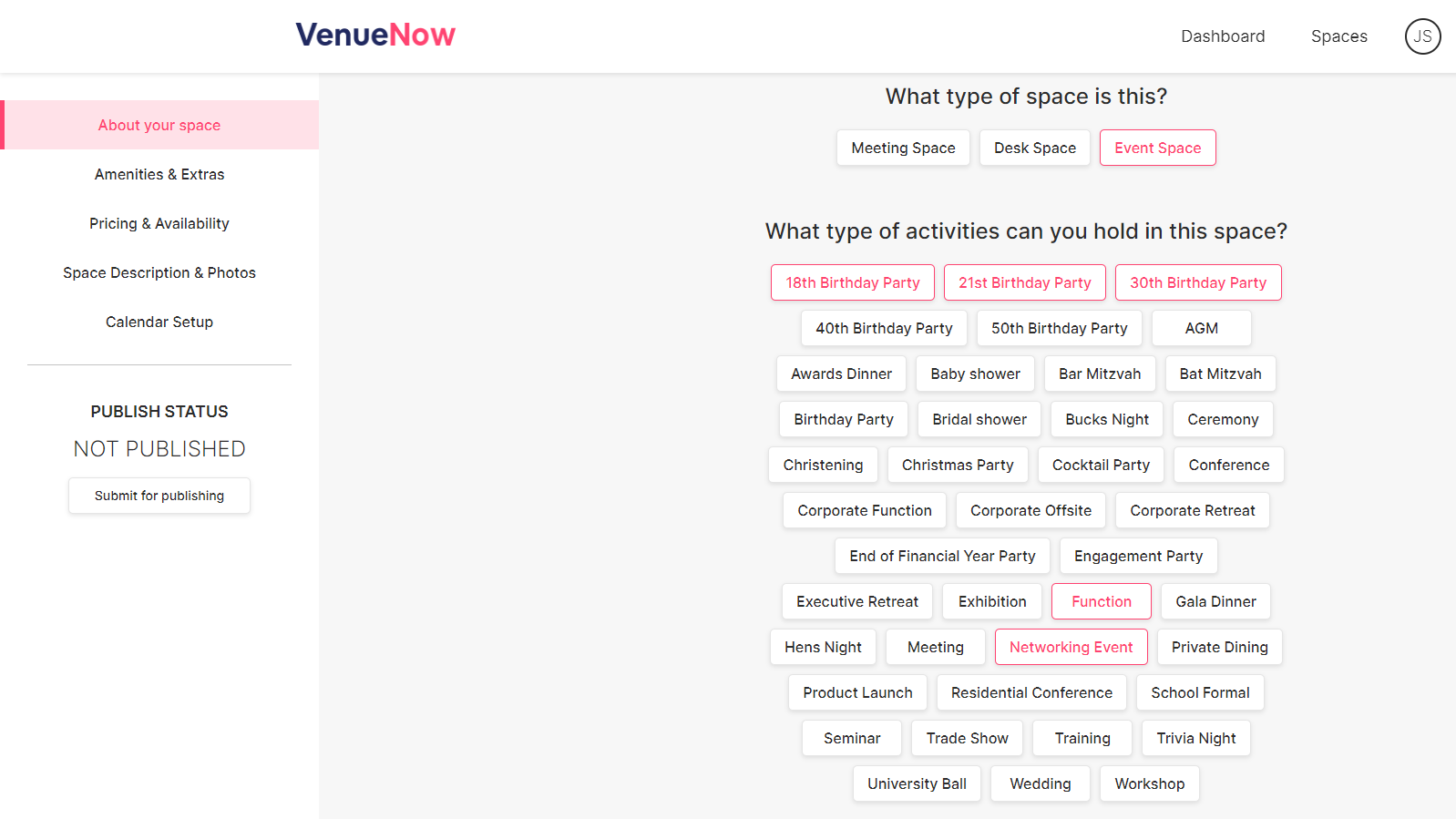Choose Desk Space type
This screenshot has height=819, width=1456.
click(1035, 148)
